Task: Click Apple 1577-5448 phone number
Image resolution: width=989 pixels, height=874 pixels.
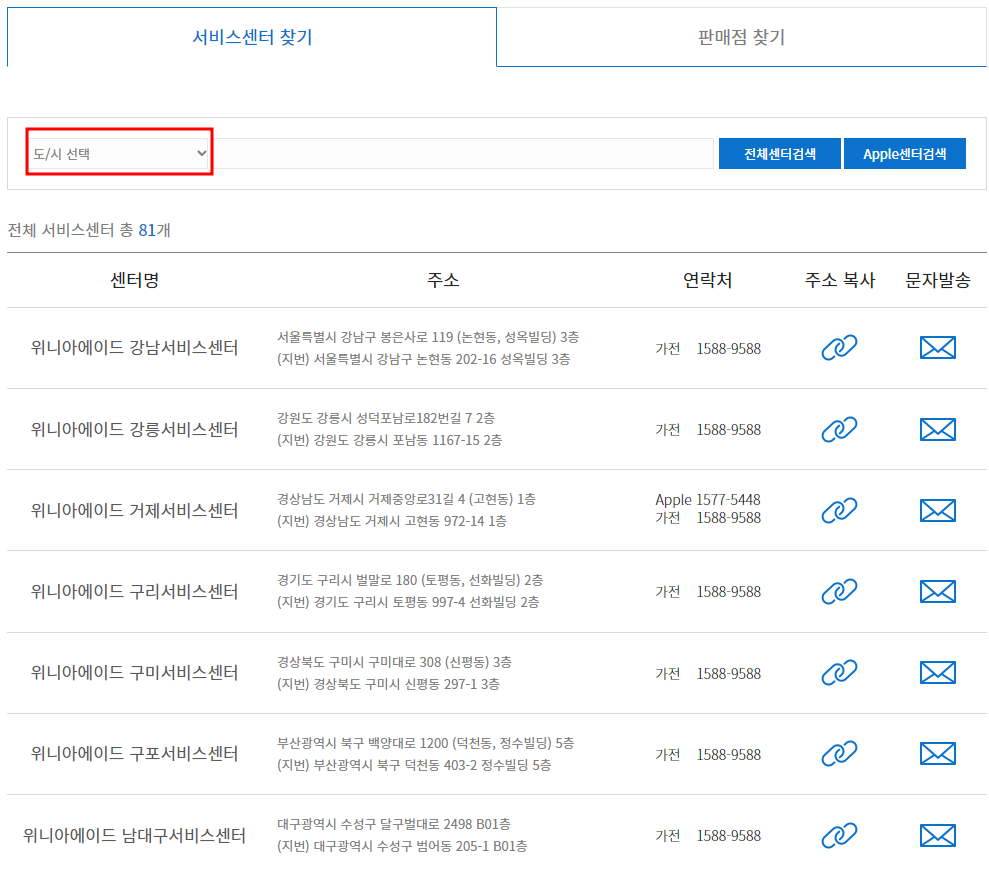Action: pyautogui.click(x=708, y=500)
